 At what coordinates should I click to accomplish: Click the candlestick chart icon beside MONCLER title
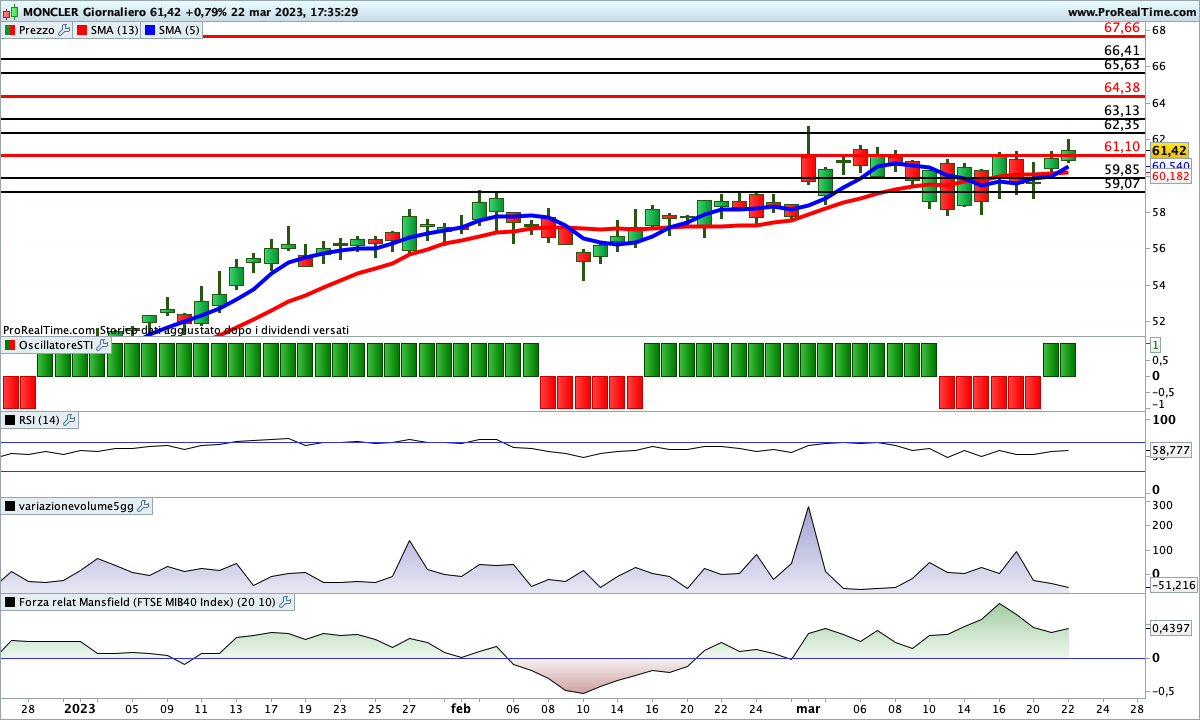pyautogui.click(x=10, y=12)
